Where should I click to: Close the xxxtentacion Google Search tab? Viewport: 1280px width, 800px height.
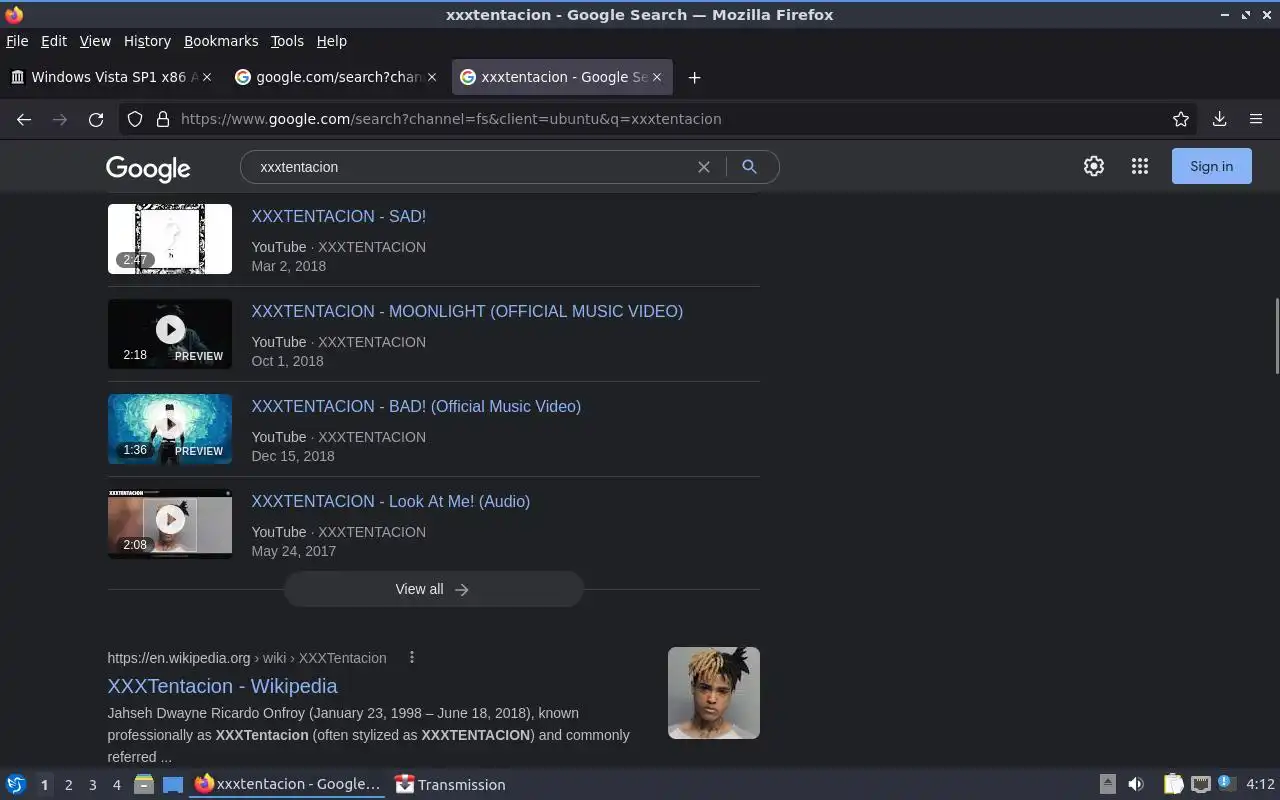coord(657,77)
